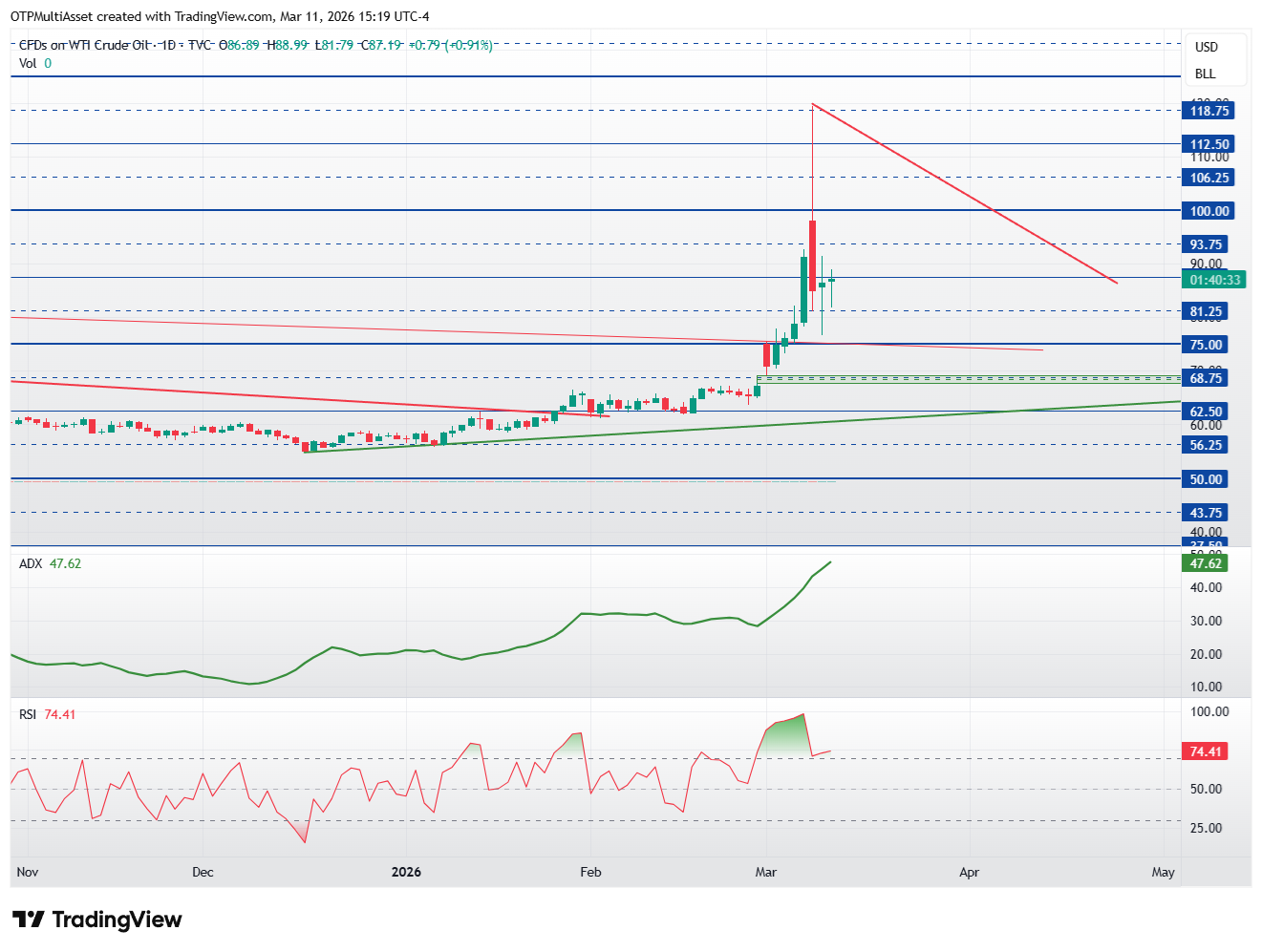Click the red RSI 74.41 value tag
1262x952 pixels.
(1205, 751)
